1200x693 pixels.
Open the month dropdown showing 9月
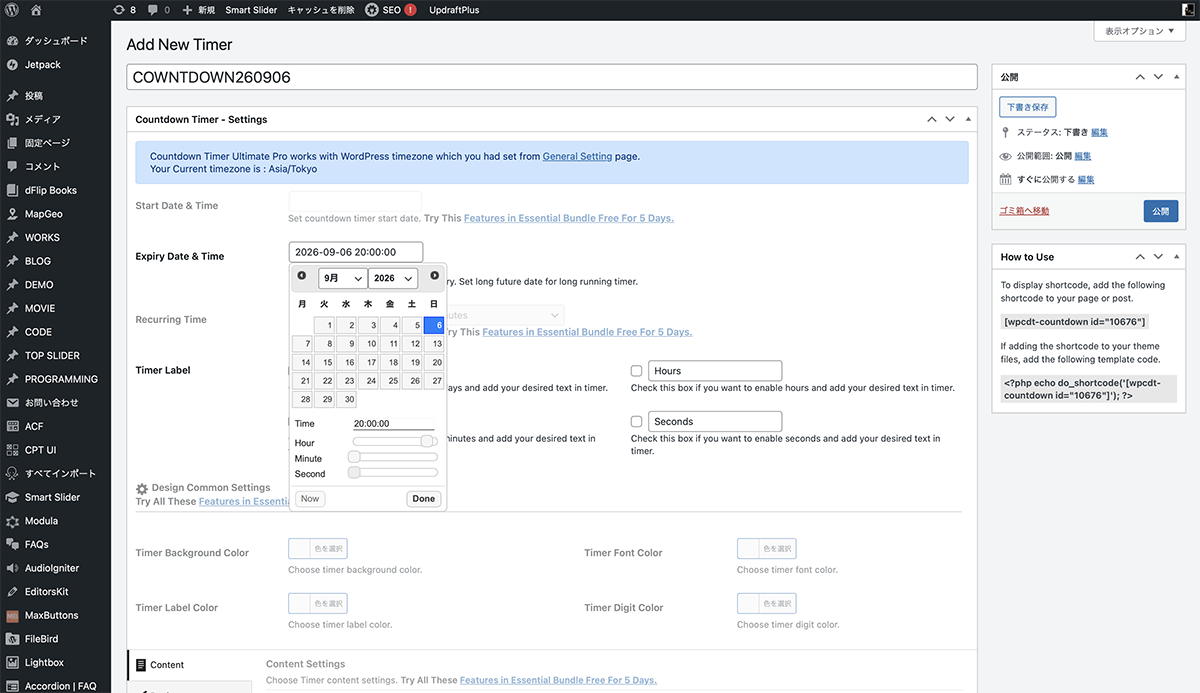(x=342, y=279)
